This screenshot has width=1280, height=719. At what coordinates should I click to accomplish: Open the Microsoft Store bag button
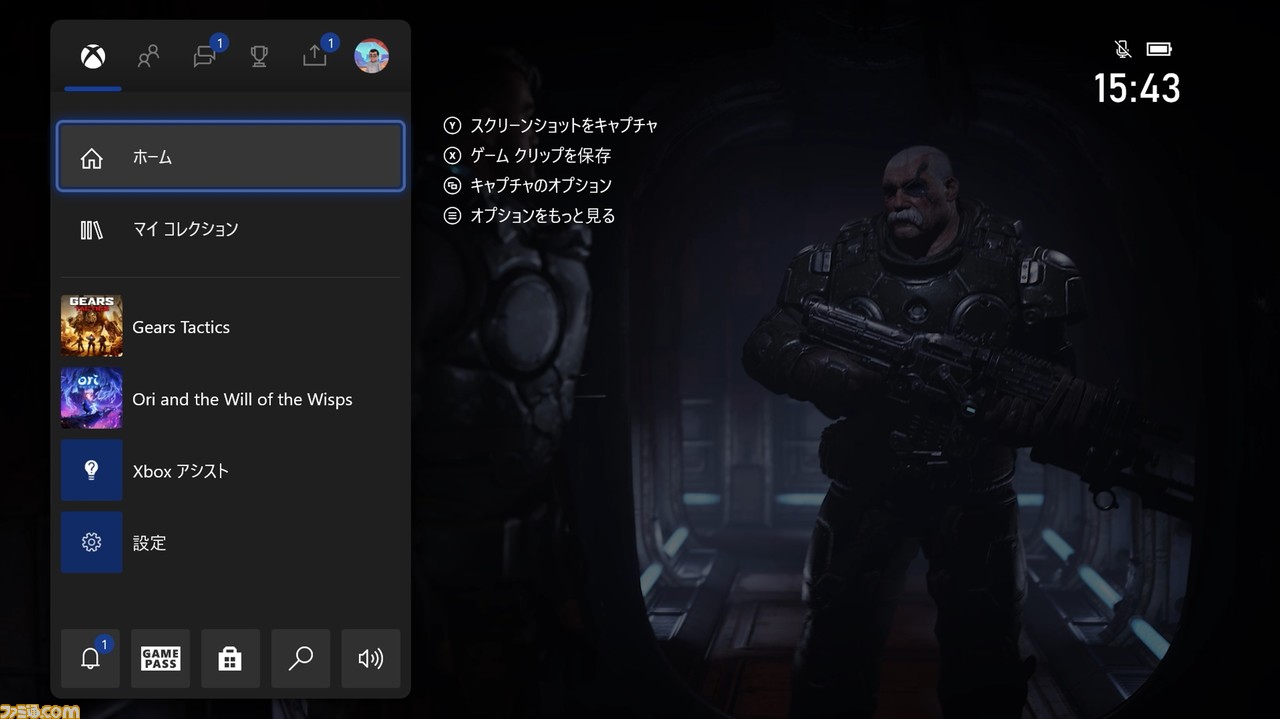click(231, 658)
